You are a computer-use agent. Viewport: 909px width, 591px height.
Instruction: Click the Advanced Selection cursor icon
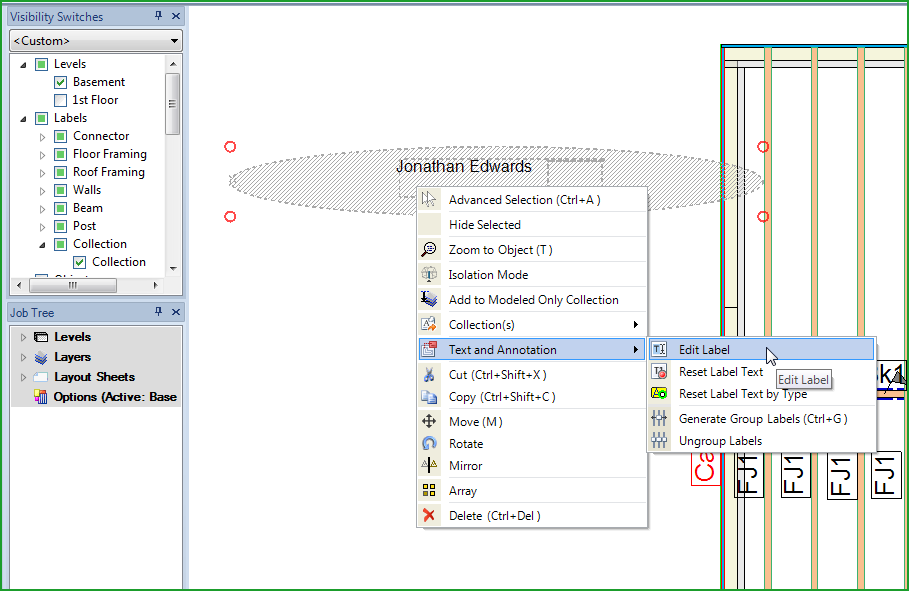(429, 200)
